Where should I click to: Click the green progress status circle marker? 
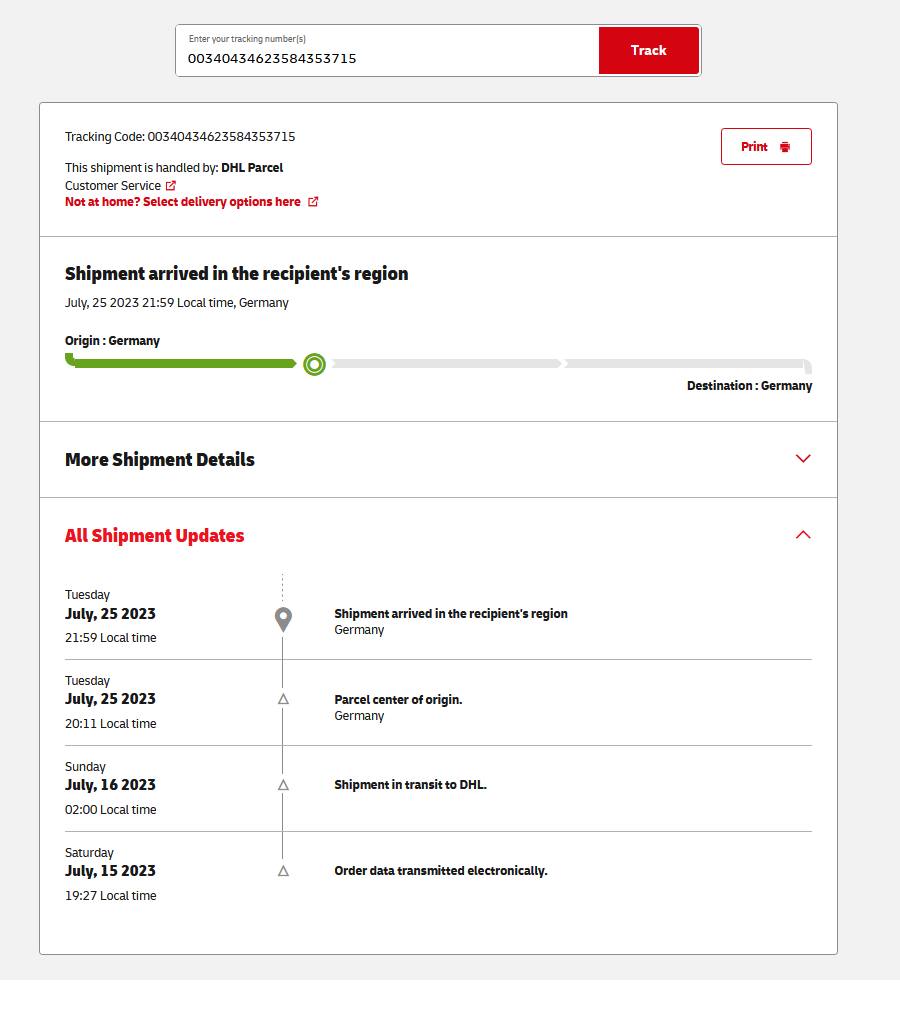click(314, 364)
